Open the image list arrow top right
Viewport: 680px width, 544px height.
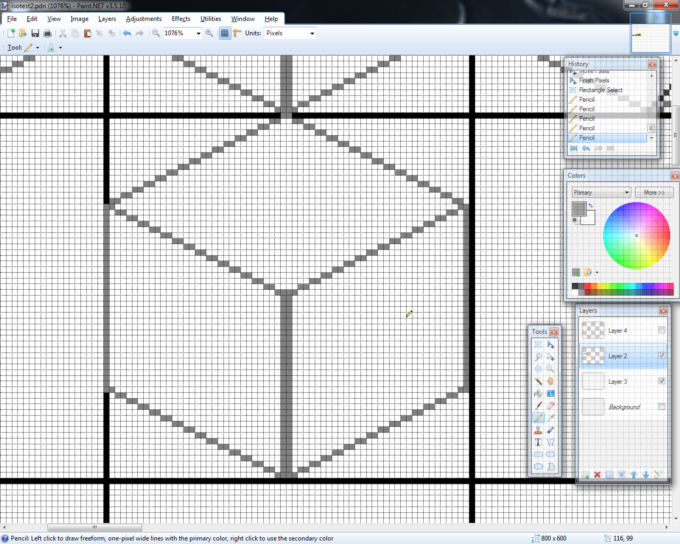click(x=676, y=33)
